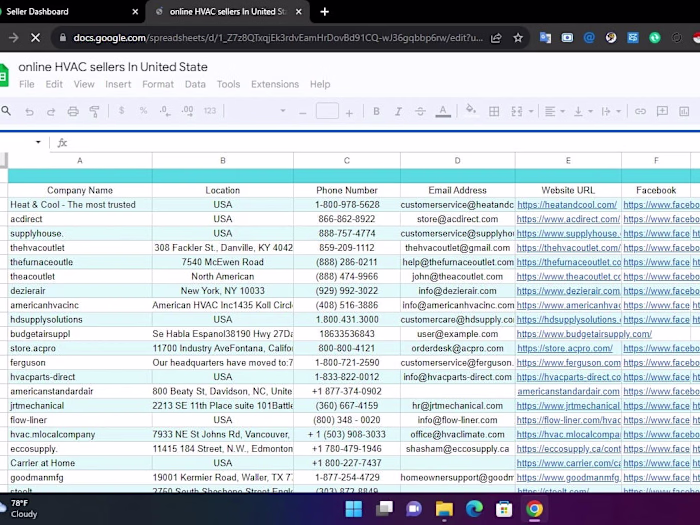This screenshot has width=700, height=525.
Task: Open Microsoft Edge from taskbar
Action: click(x=474, y=509)
